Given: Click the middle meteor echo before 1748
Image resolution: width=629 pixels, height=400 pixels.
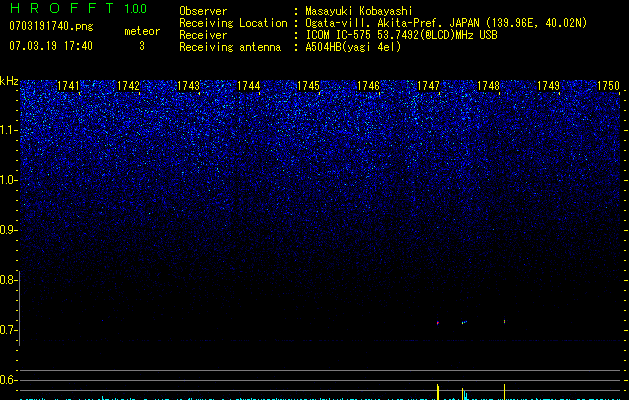Looking at the screenshot, I should coord(464,322).
